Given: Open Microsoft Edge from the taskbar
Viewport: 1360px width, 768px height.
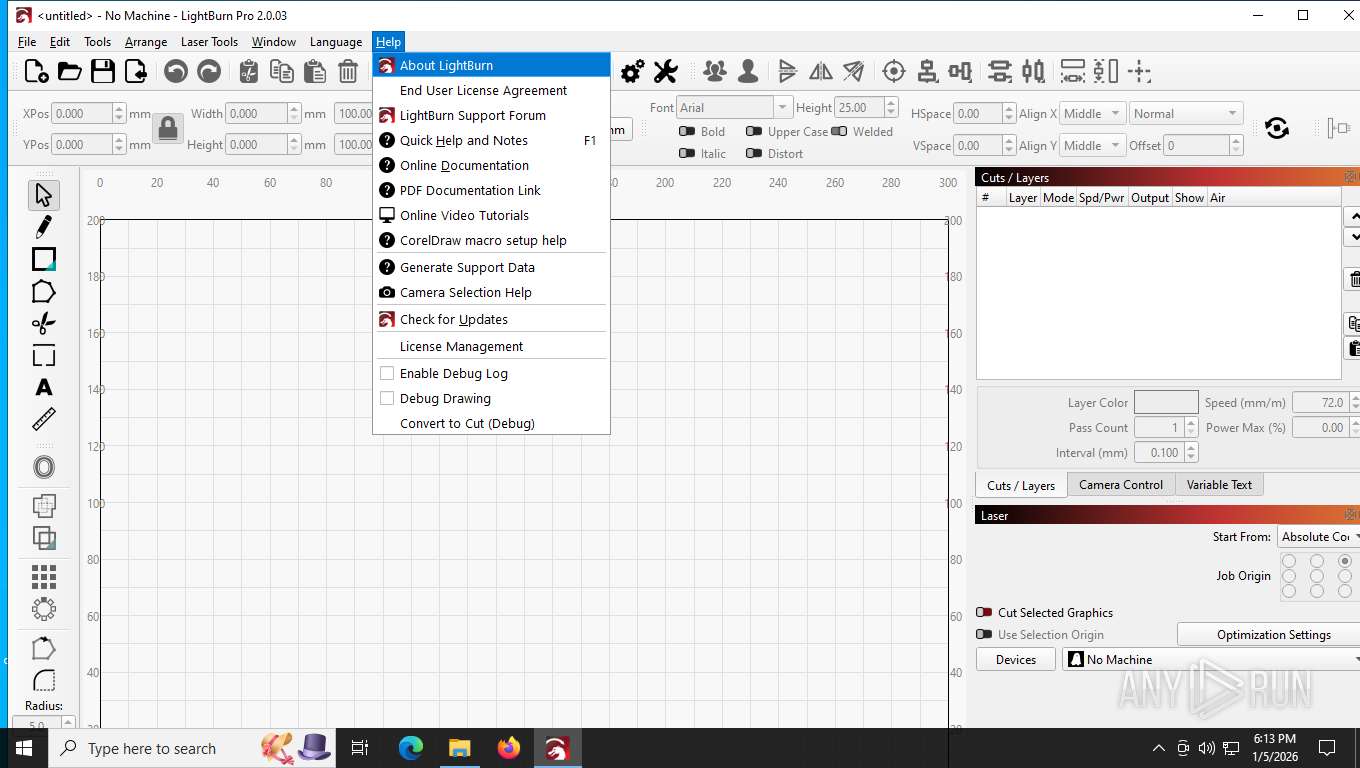Looking at the screenshot, I should 411,748.
